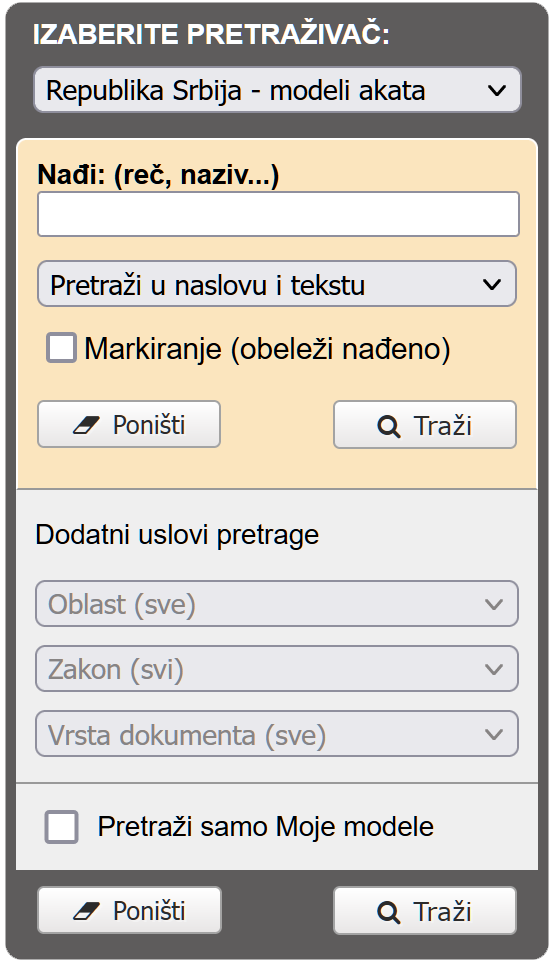
Task: Expand the Zakon (svi) dropdown
Action: (277, 669)
